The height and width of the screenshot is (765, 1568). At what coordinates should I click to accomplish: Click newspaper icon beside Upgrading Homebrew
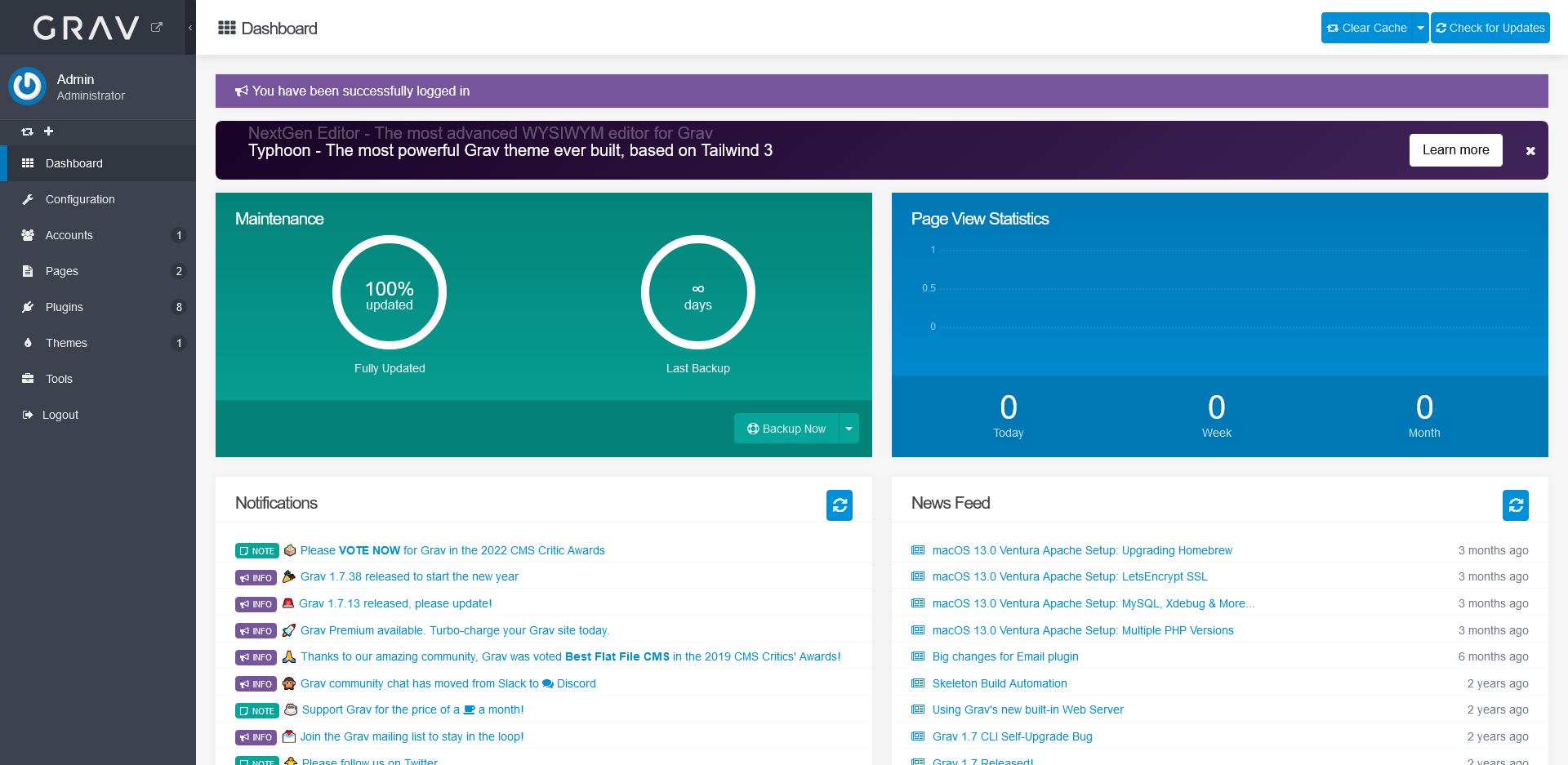[x=918, y=550]
